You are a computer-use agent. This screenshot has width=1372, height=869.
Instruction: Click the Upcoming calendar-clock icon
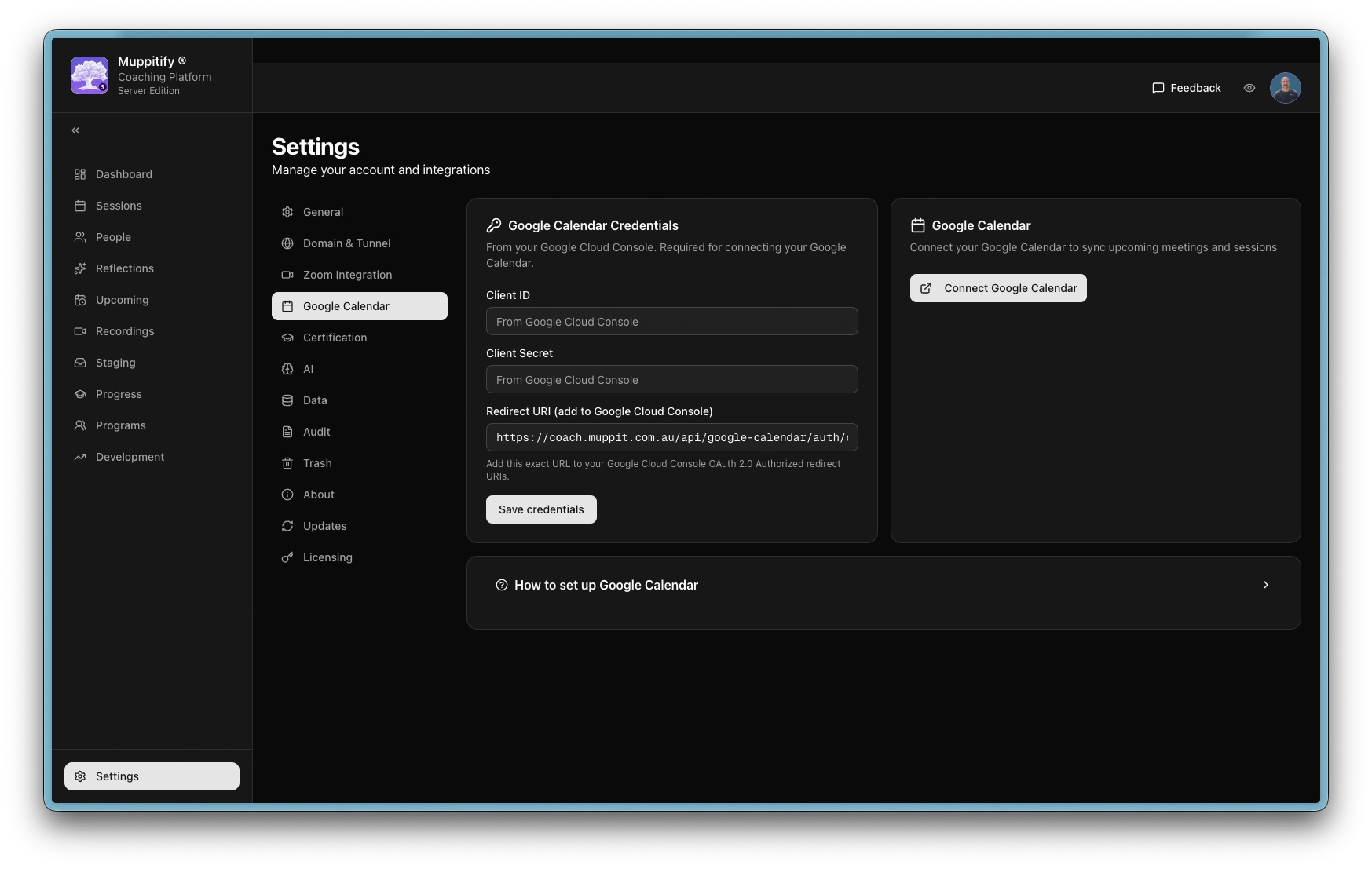80,300
